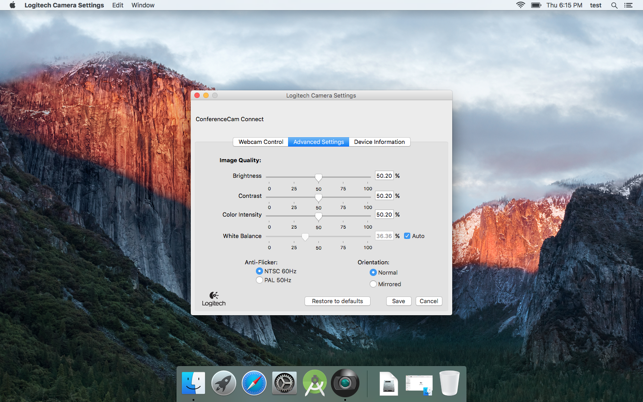Open Notification Center in menu bar
The image size is (643, 402).
629,5
